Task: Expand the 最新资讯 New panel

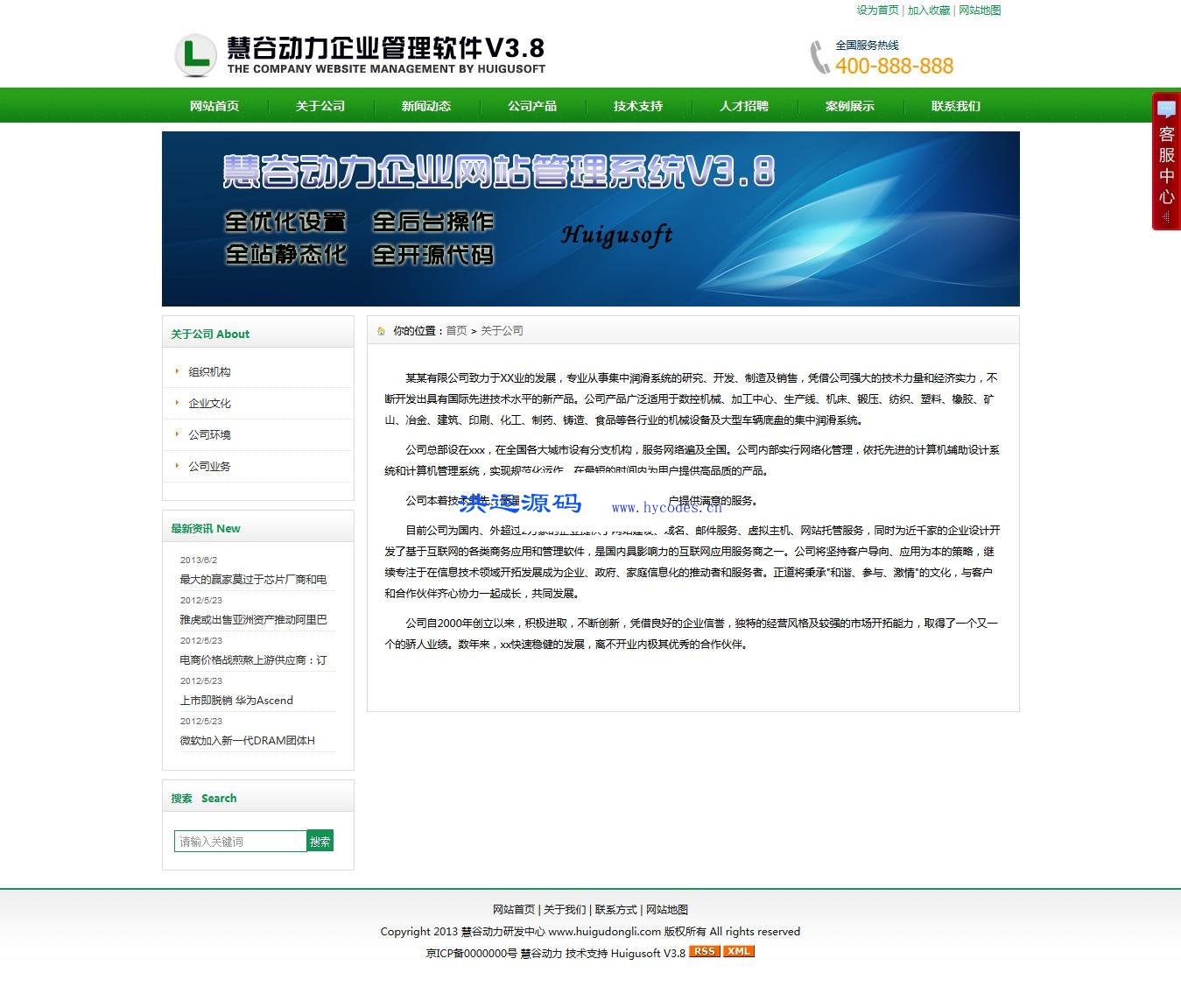Action: pos(204,528)
